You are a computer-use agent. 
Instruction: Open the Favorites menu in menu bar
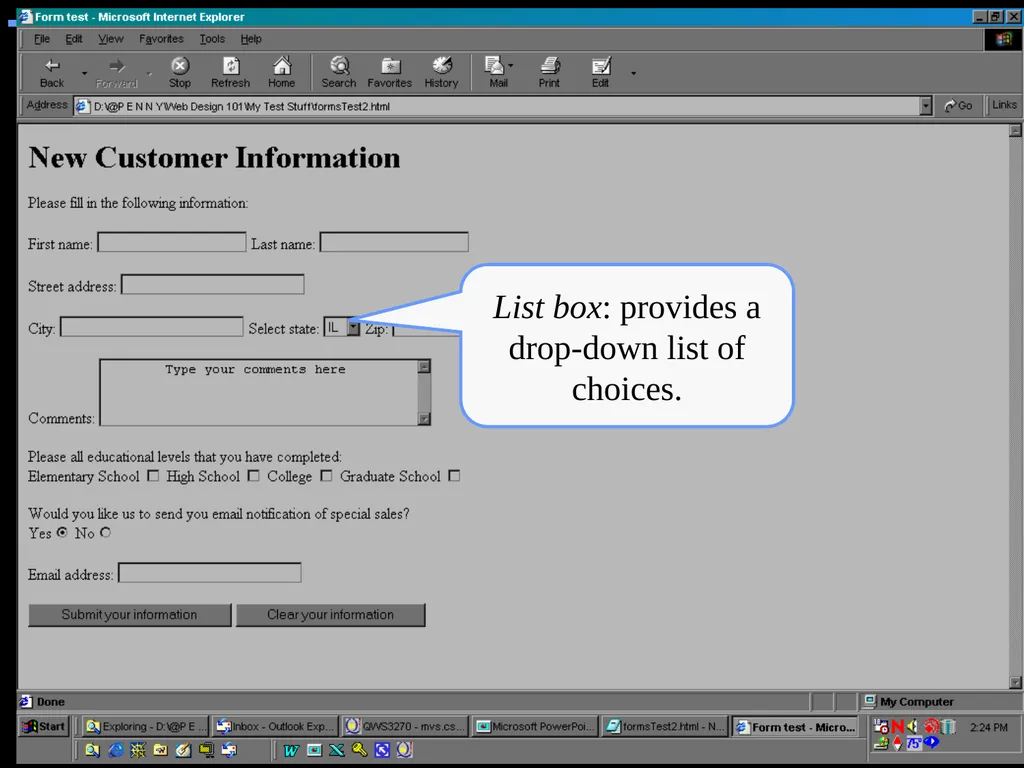(x=161, y=39)
